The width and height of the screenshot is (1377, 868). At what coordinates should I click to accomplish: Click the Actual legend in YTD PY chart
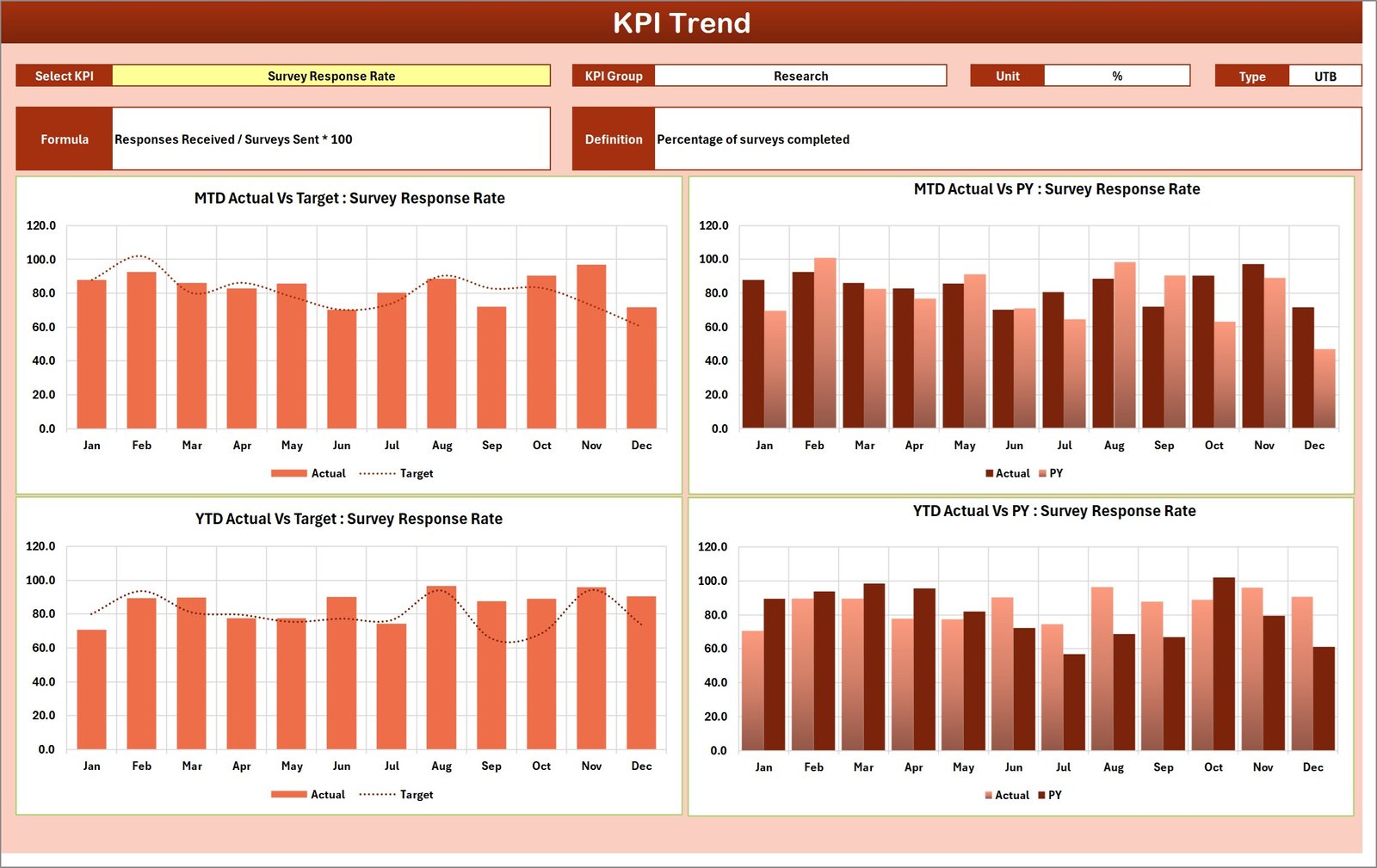[1007, 795]
